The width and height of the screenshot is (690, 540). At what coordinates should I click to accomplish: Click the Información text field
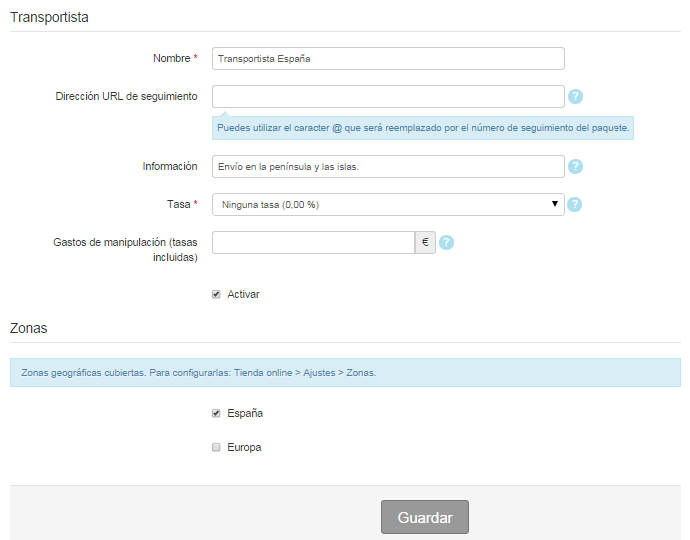click(x=388, y=166)
